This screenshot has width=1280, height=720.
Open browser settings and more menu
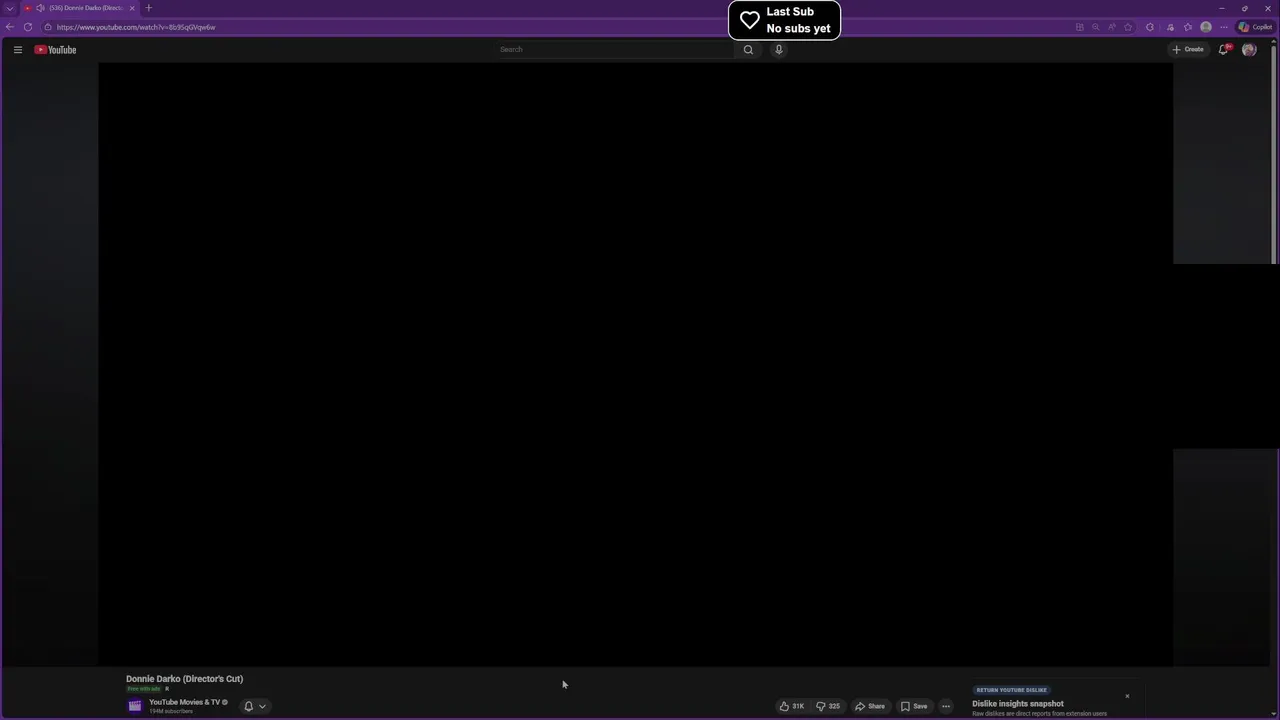point(1224,27)
